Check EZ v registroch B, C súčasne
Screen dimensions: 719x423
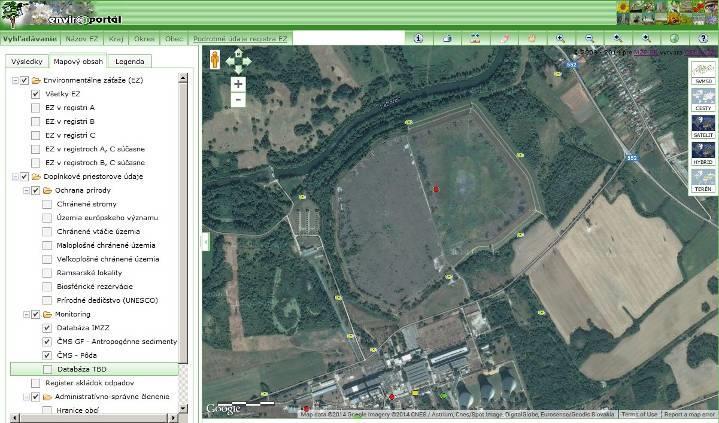coord(35,162)
